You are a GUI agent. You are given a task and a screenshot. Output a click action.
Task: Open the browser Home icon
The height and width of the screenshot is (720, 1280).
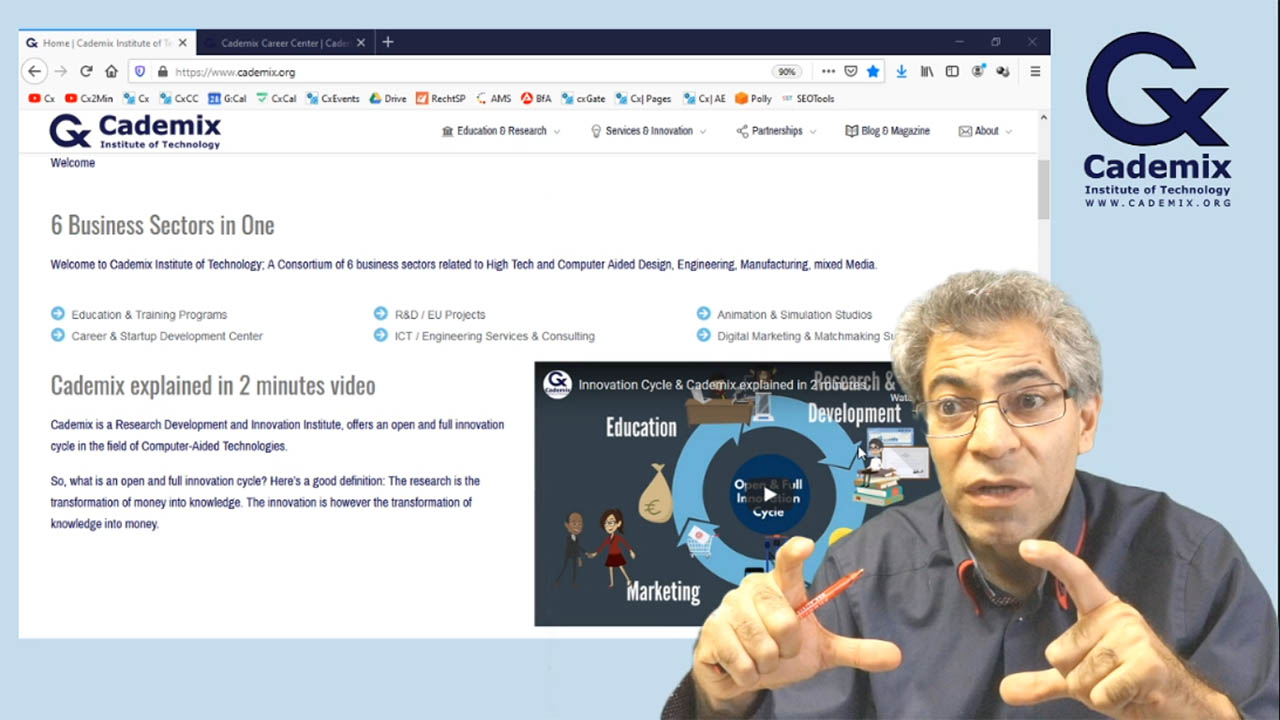(x=111, y=71)
